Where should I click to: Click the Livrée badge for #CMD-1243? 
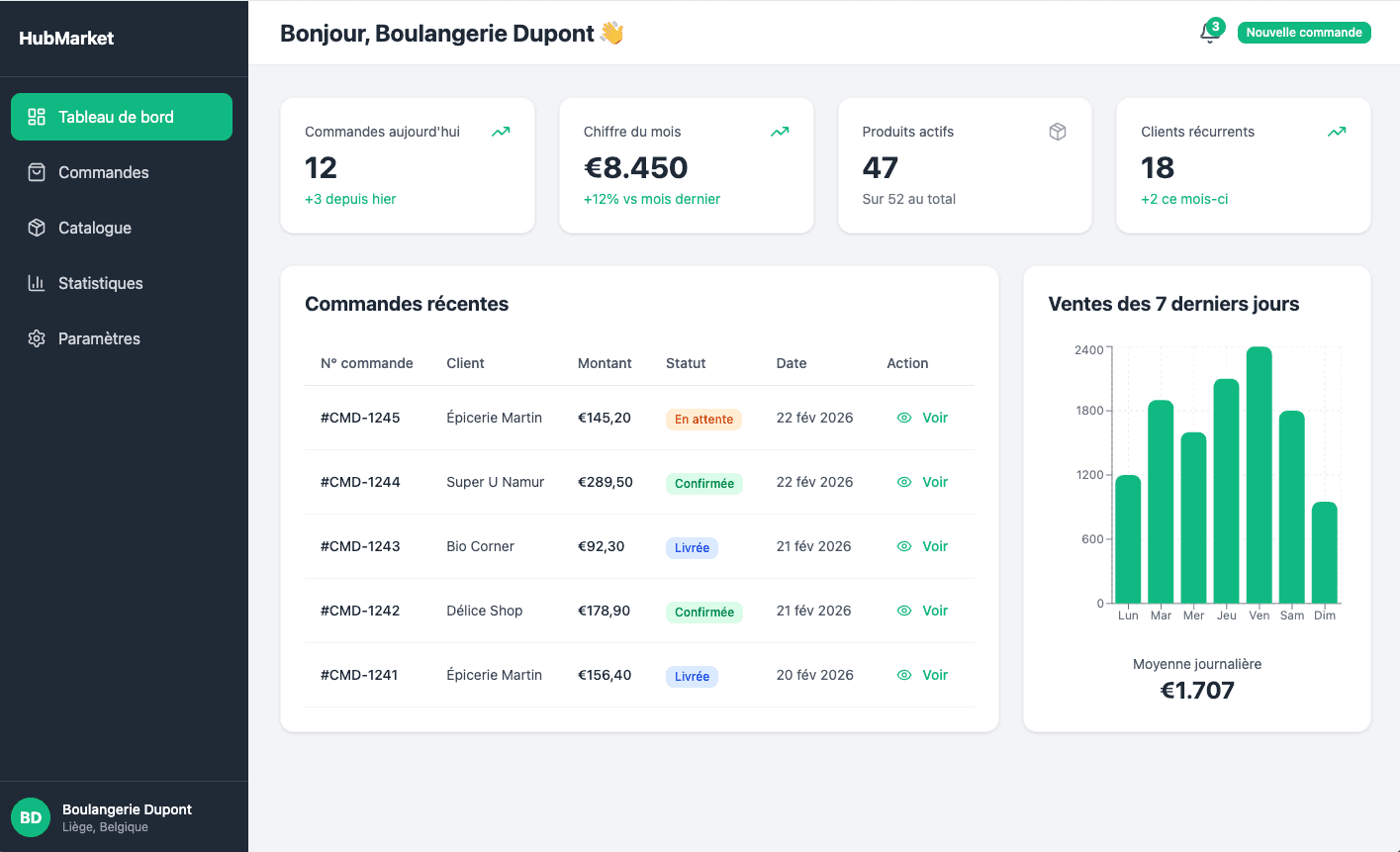point(692,547)
